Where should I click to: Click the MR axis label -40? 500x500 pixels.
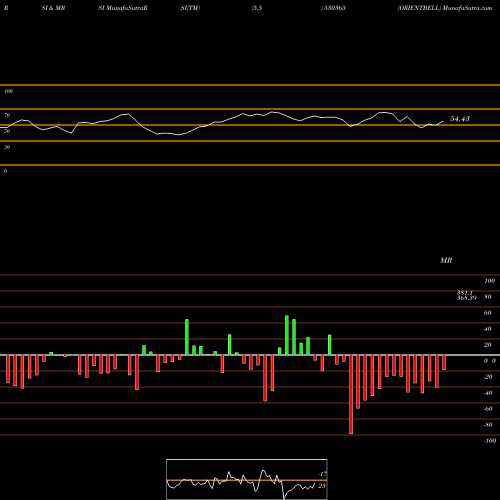(x=488, y=393)
